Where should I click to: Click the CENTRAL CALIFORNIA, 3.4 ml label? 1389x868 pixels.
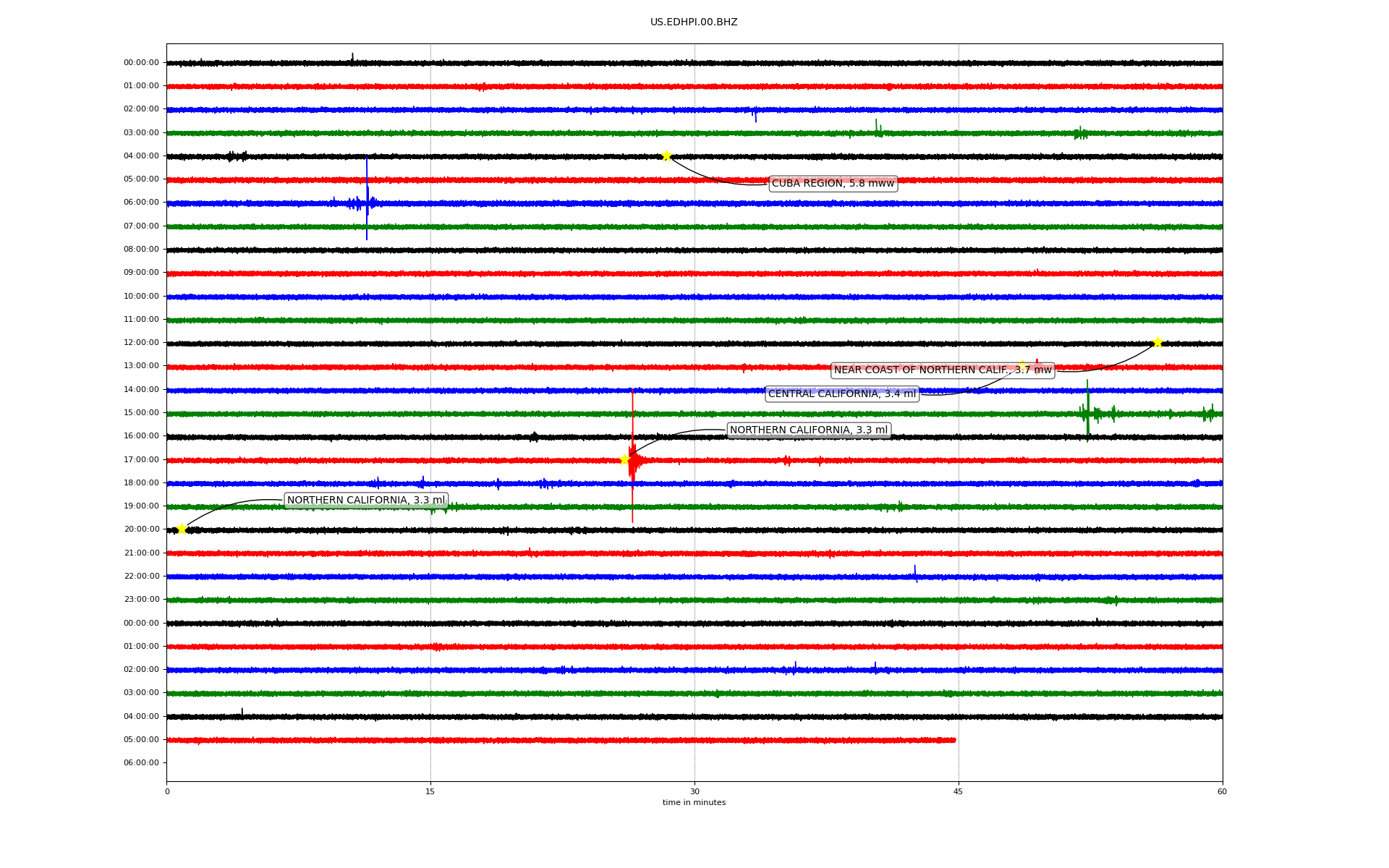tap(841, 394)
